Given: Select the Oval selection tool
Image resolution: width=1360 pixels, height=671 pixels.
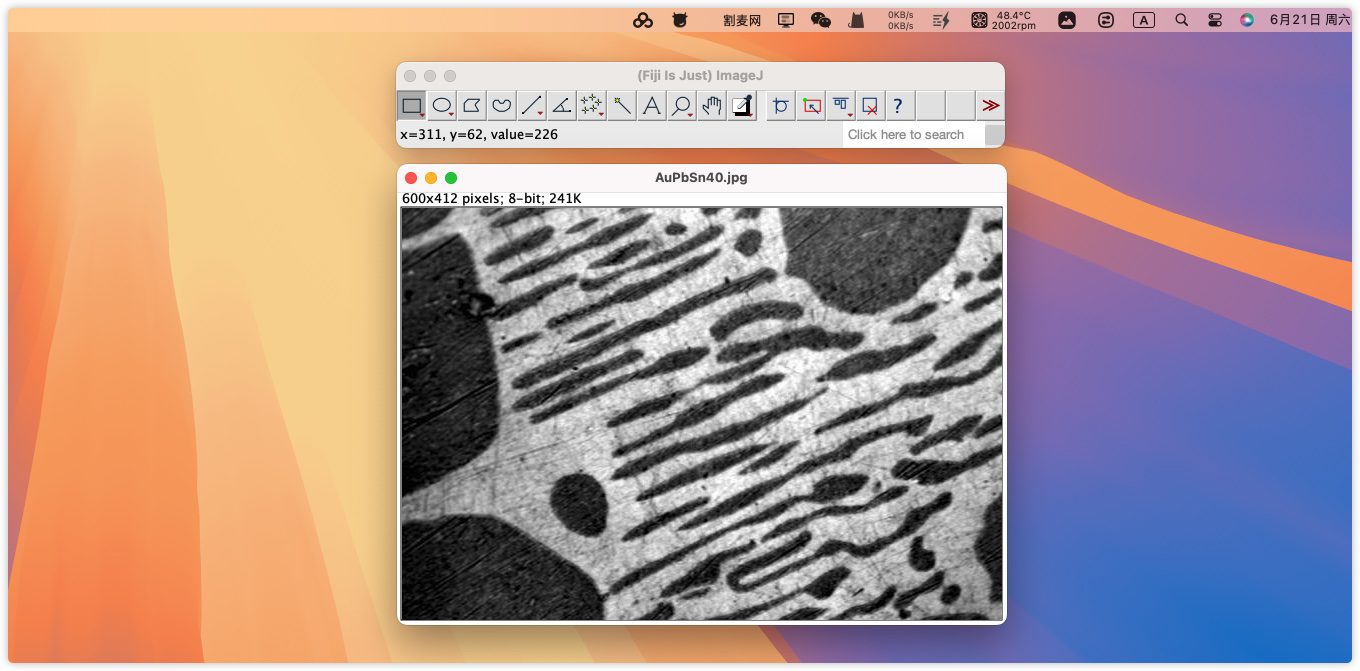Looking at the screenshot, I should [x=441, y=105].
